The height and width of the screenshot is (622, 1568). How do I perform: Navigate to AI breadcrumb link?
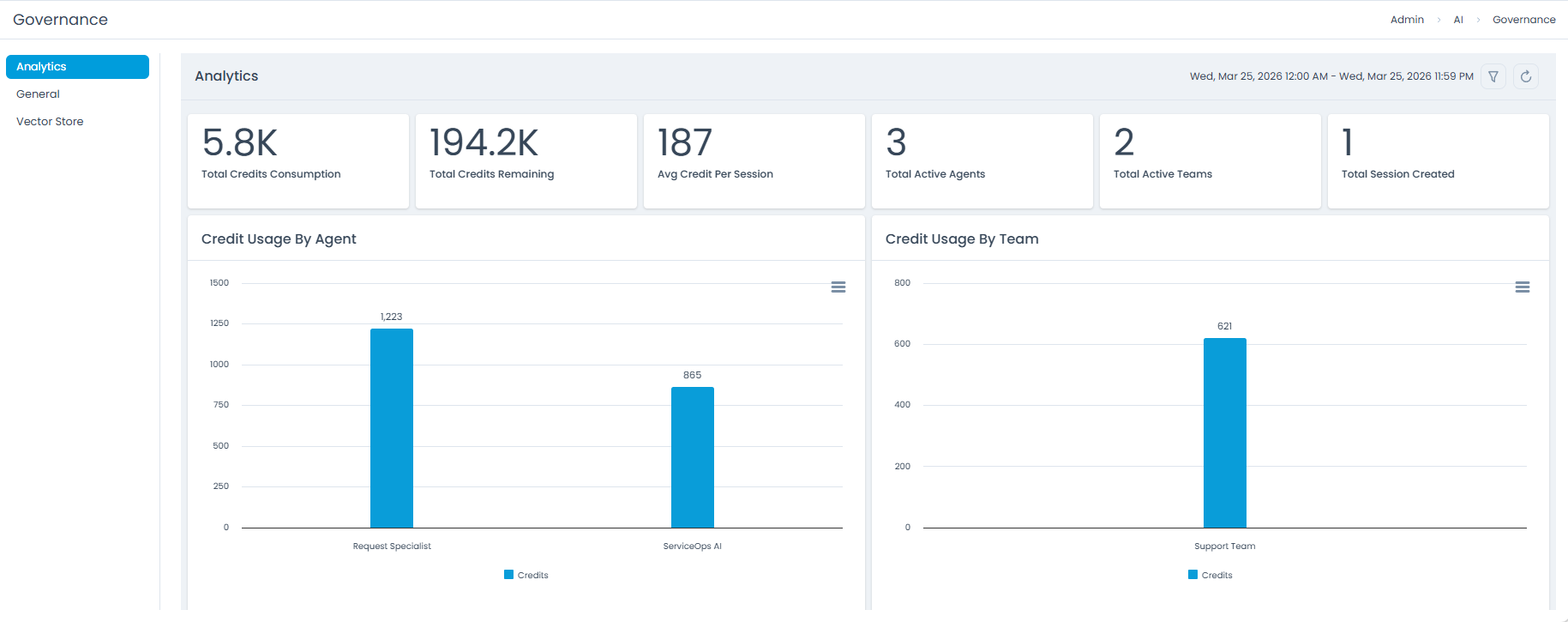1458,20
